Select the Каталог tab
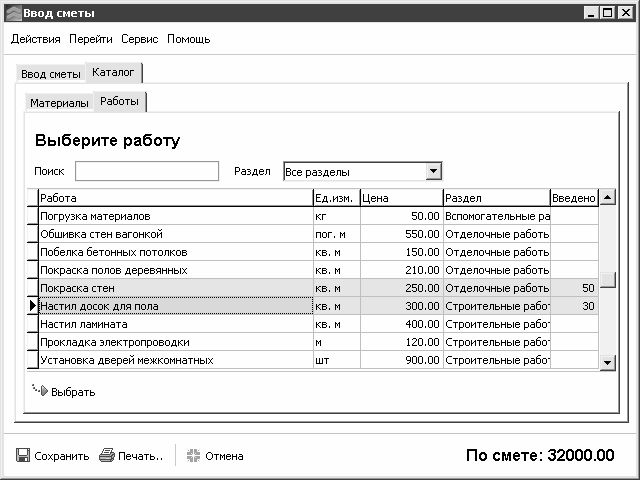 [x=113, y=73]
